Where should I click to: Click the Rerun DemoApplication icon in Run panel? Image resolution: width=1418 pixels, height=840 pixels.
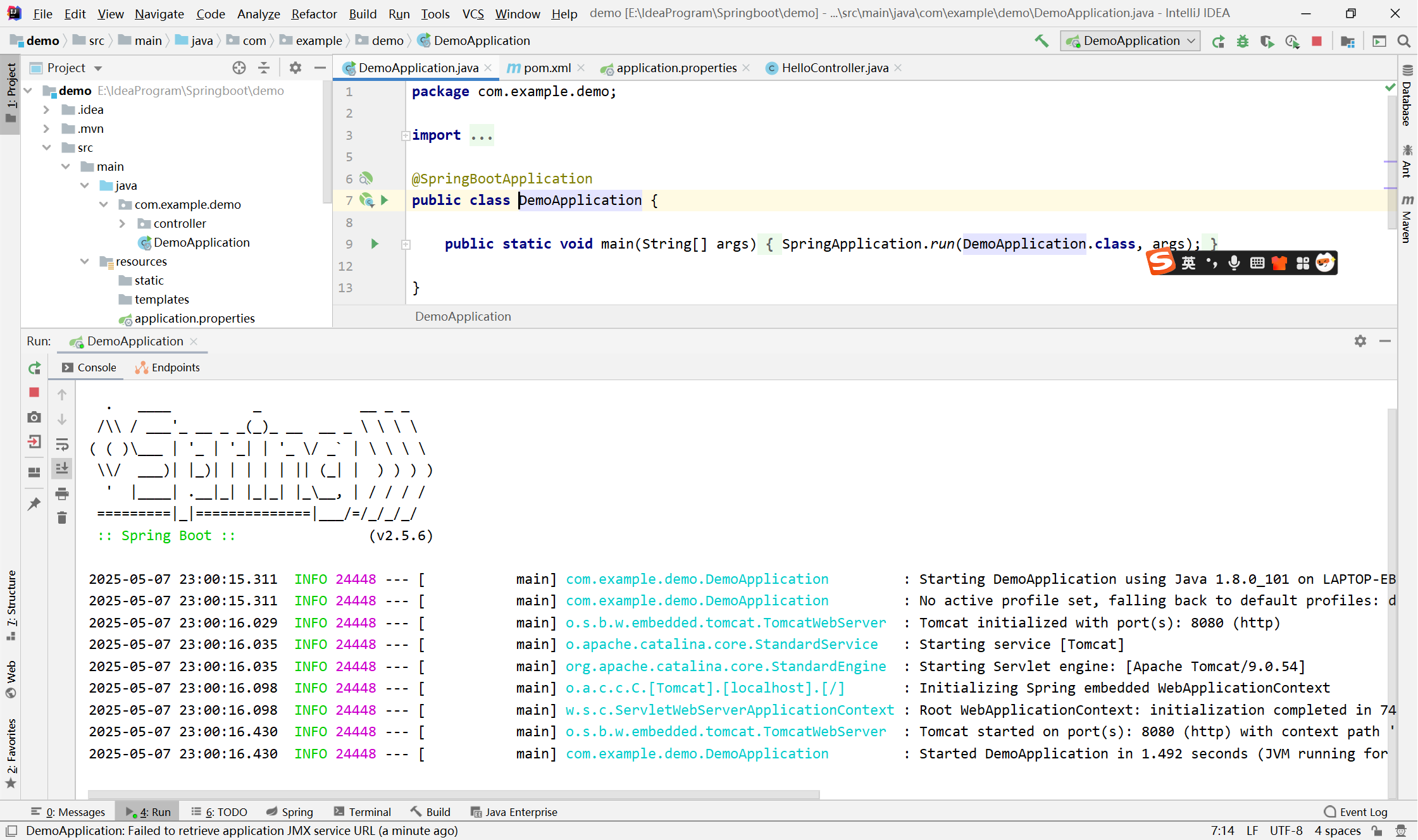(x=34, y=368)
